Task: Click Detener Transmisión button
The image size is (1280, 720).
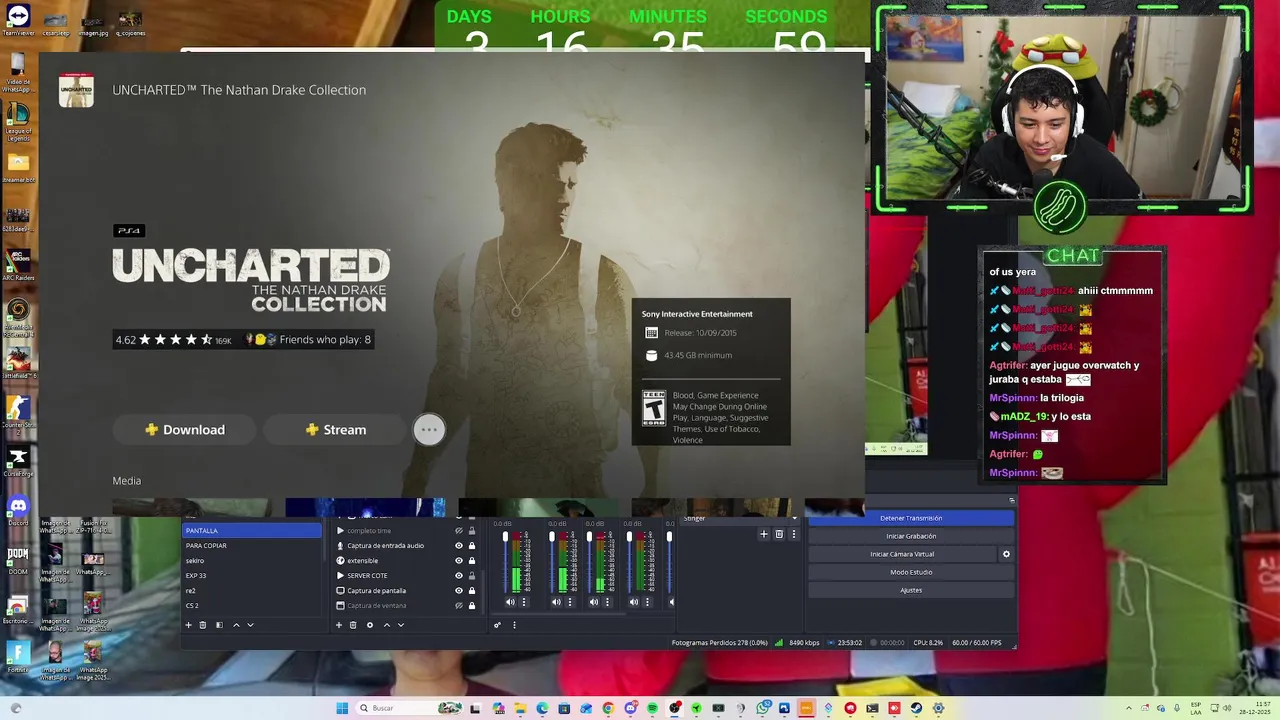Action: click(911, 518)
